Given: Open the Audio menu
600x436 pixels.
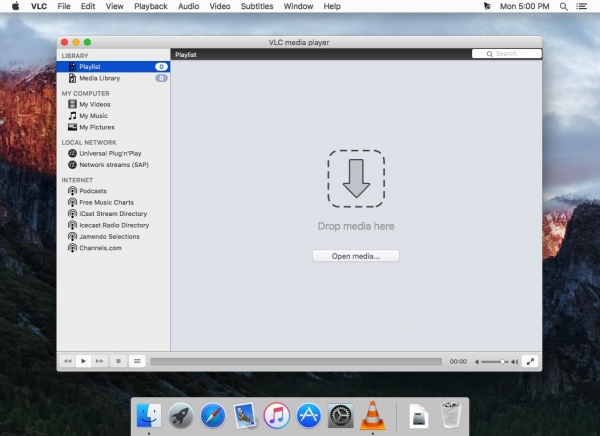Looking at the screenshot, I should [188, 6].
